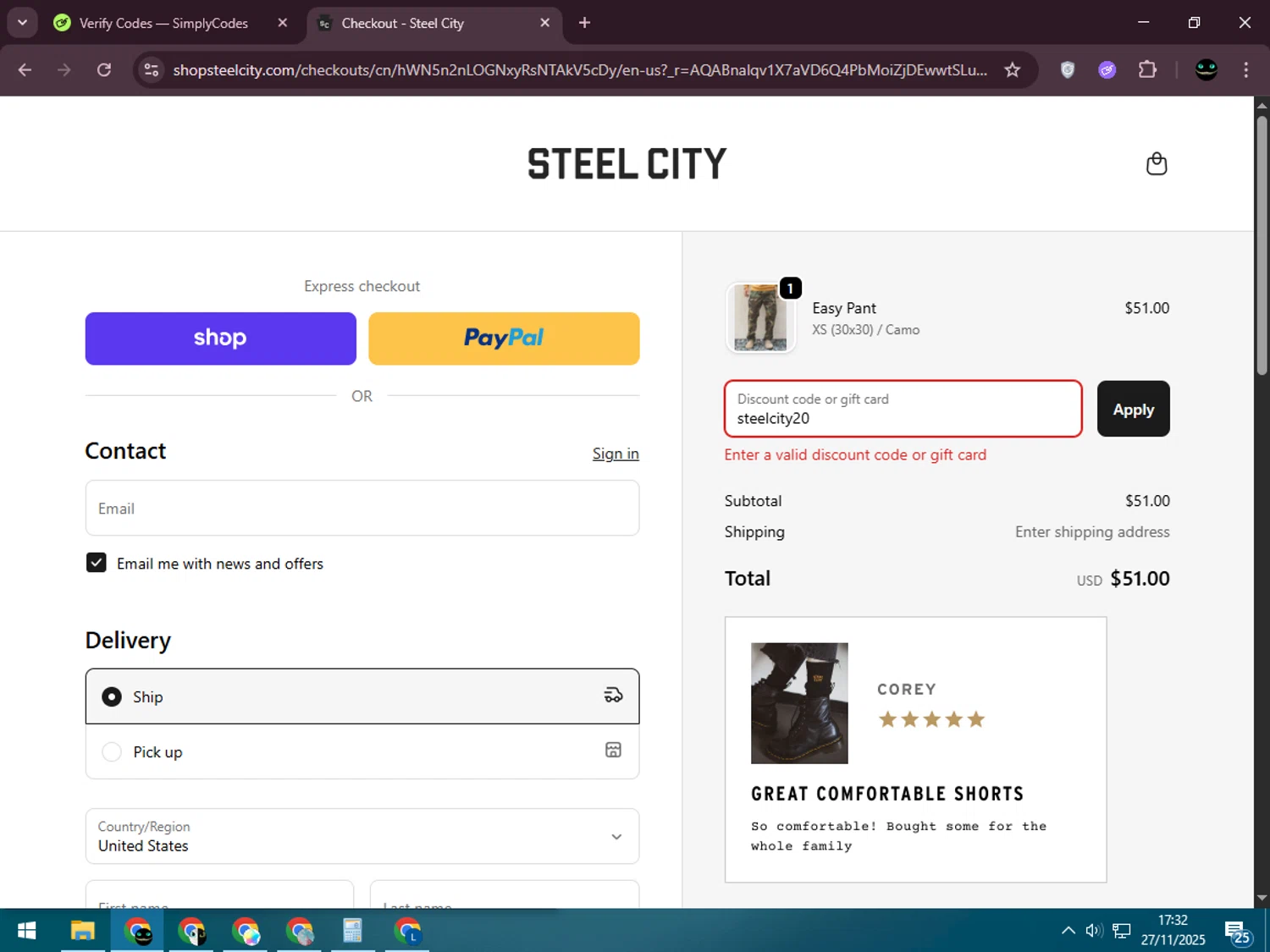Click the scrollbar up arrow
The height and width of the screenshot is (952, 1270).
point(1262,105)
